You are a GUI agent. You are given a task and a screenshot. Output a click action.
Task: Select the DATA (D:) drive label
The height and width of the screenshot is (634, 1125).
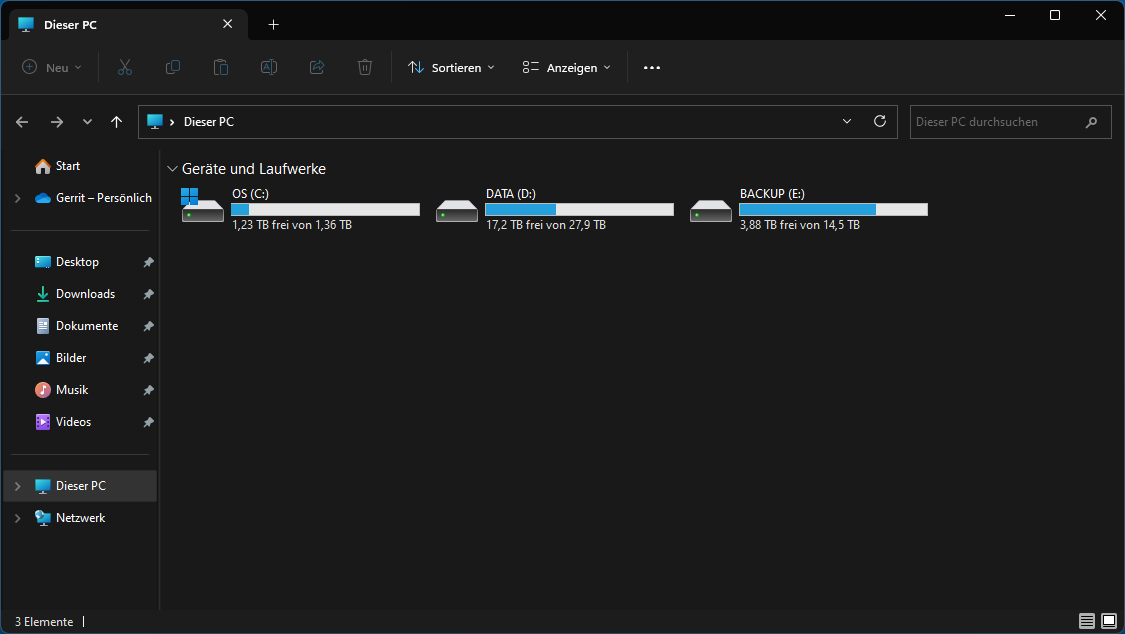(511, 194)
